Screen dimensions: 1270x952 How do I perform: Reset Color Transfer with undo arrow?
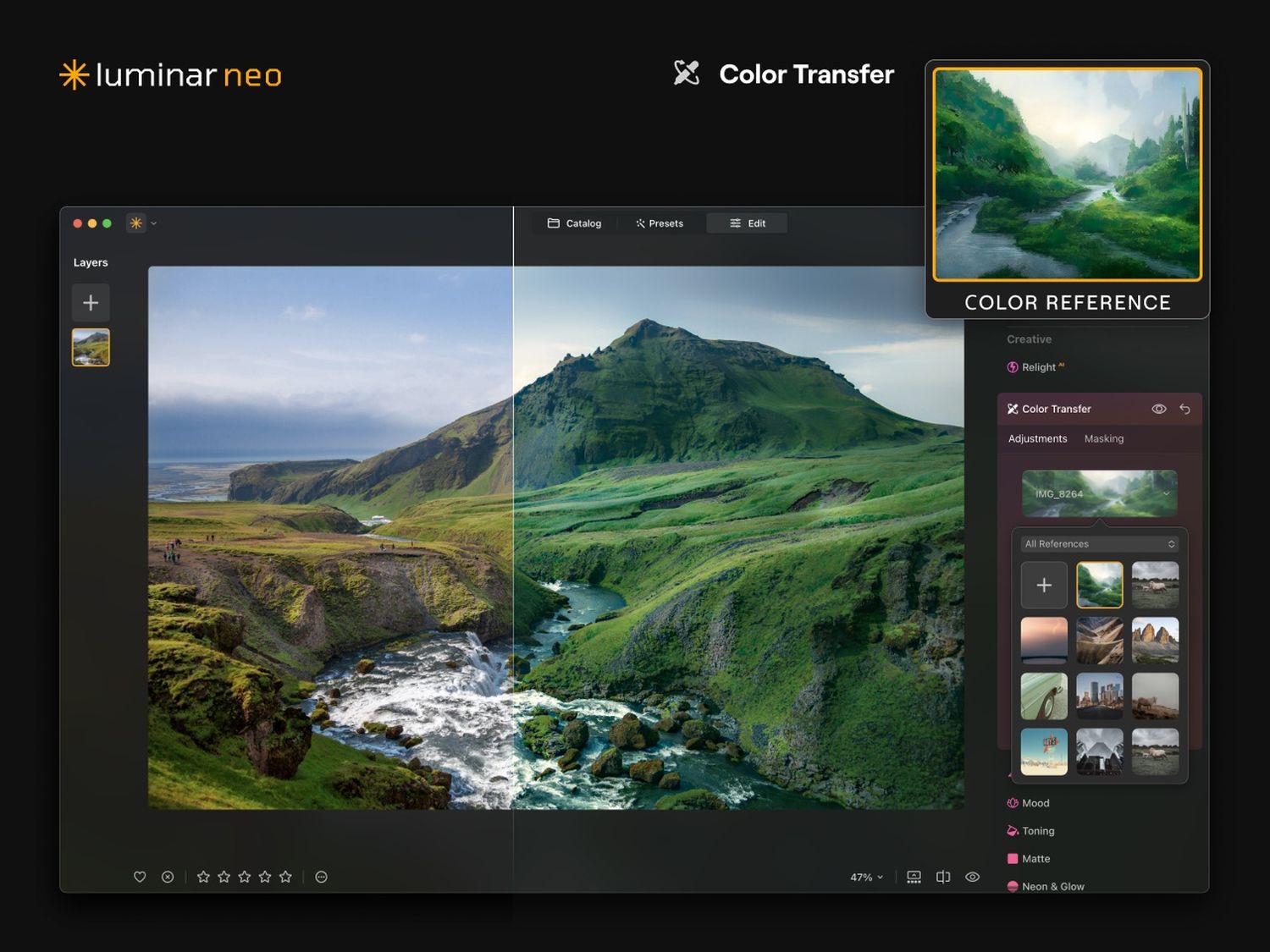tap(1184, 409)
